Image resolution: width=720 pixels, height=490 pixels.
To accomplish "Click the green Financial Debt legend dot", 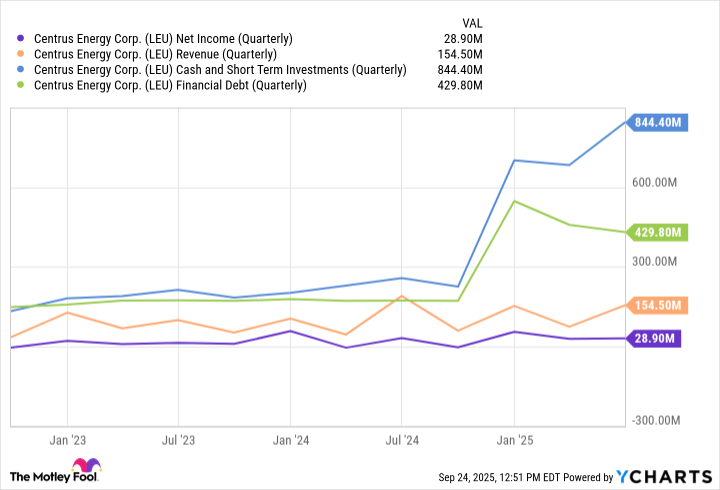I will 23,85.
